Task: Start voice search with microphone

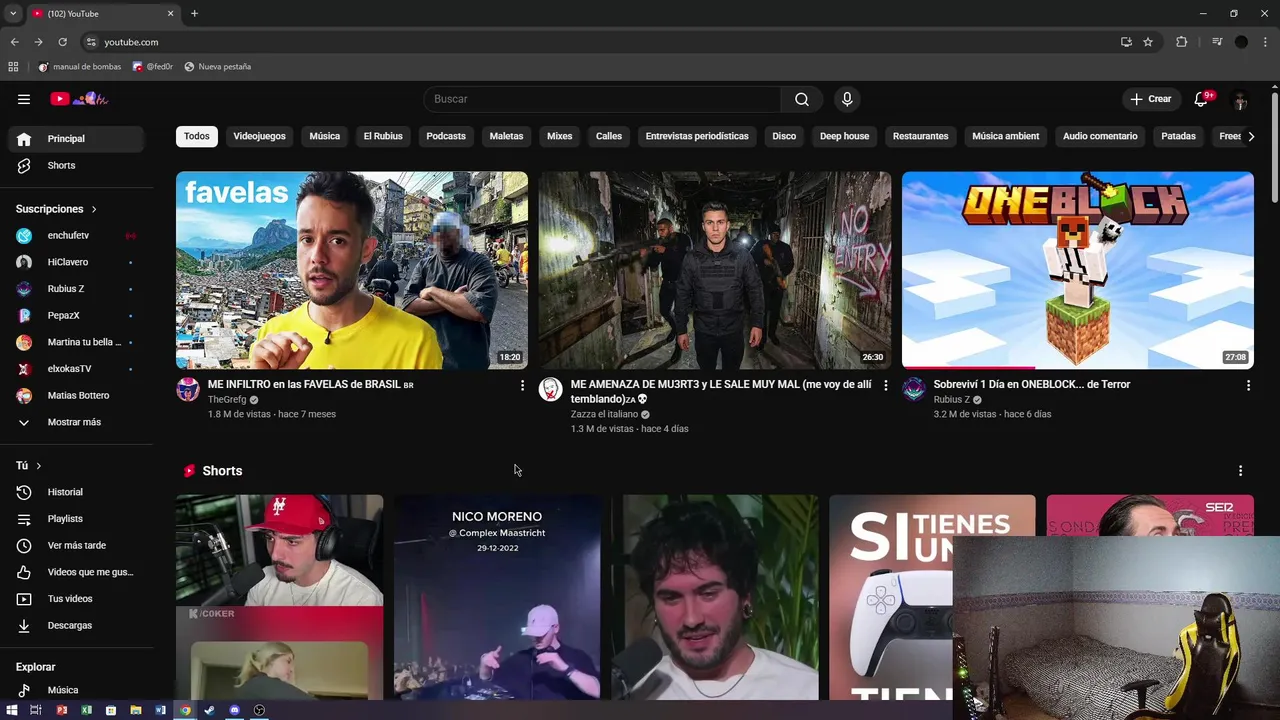Action: 847,99
